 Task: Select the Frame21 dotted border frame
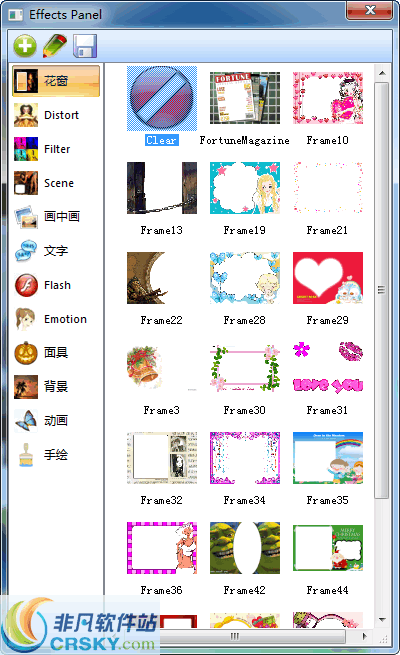pos(328,188)
